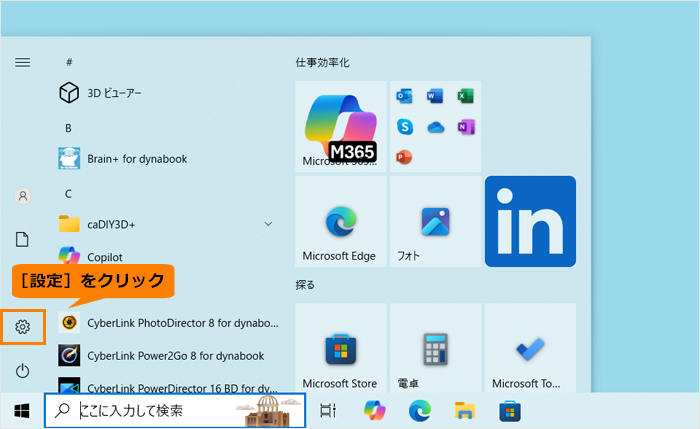The height and width of the screenshot is (429, 700).
Task: Open Excel in the Office tile group
Action: pyautogui.click(x=466, y=96)
